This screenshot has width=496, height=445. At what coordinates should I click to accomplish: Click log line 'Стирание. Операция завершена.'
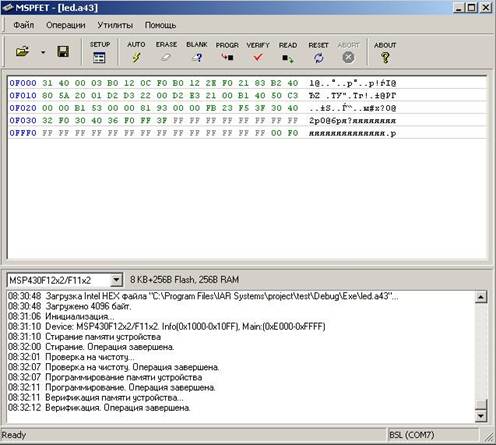tap(91, 347)
